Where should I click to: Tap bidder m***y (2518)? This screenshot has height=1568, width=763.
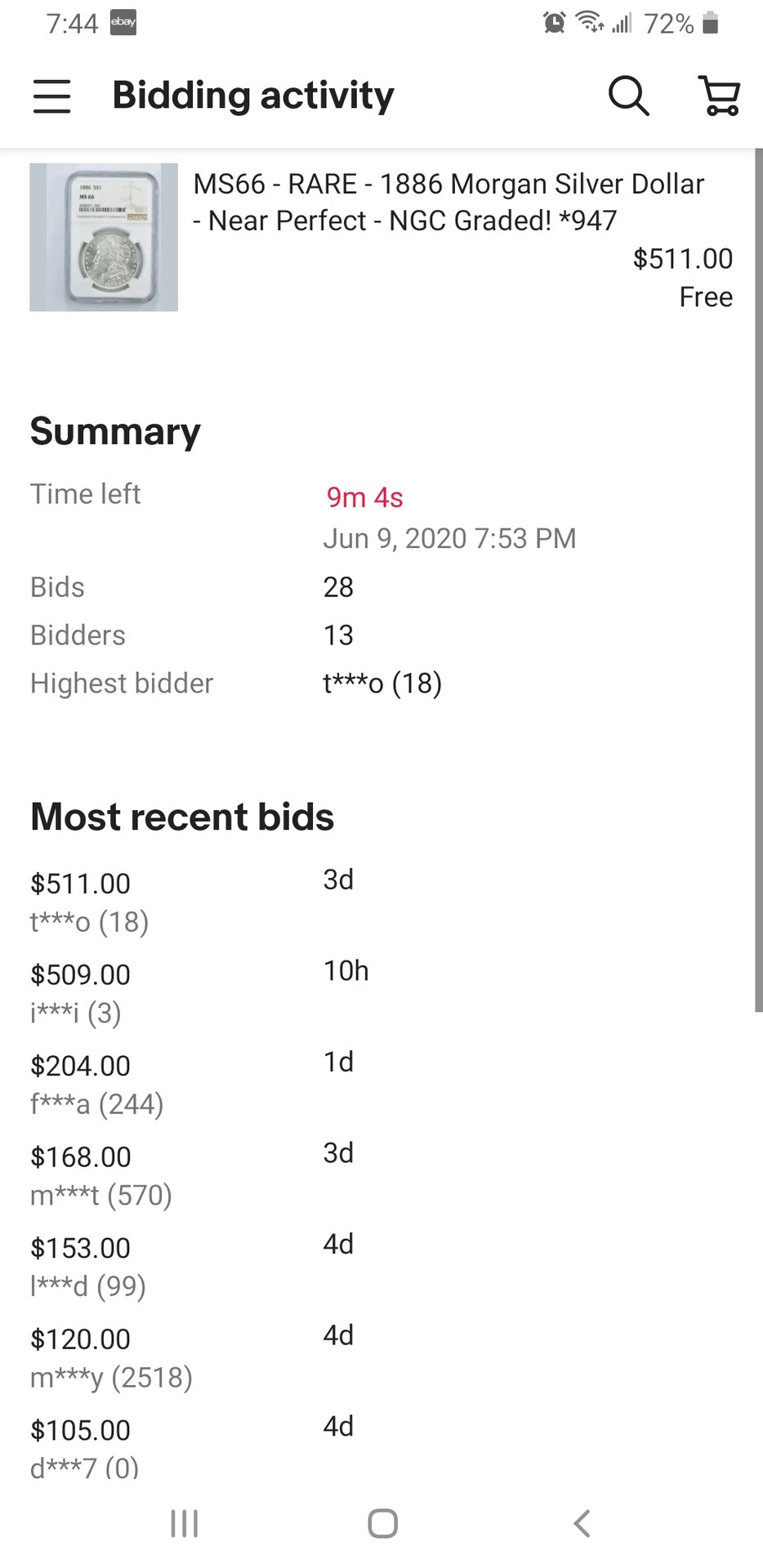point(111,1378)
